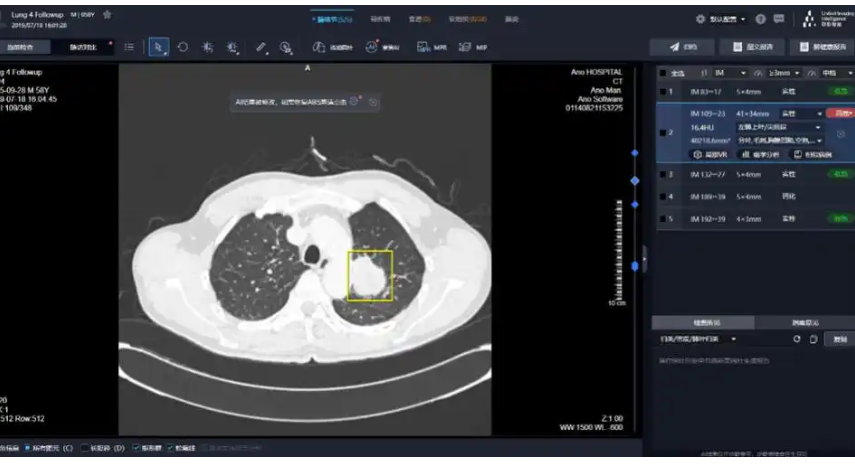Select the circular ROI magnifier tool

point(286,48)
